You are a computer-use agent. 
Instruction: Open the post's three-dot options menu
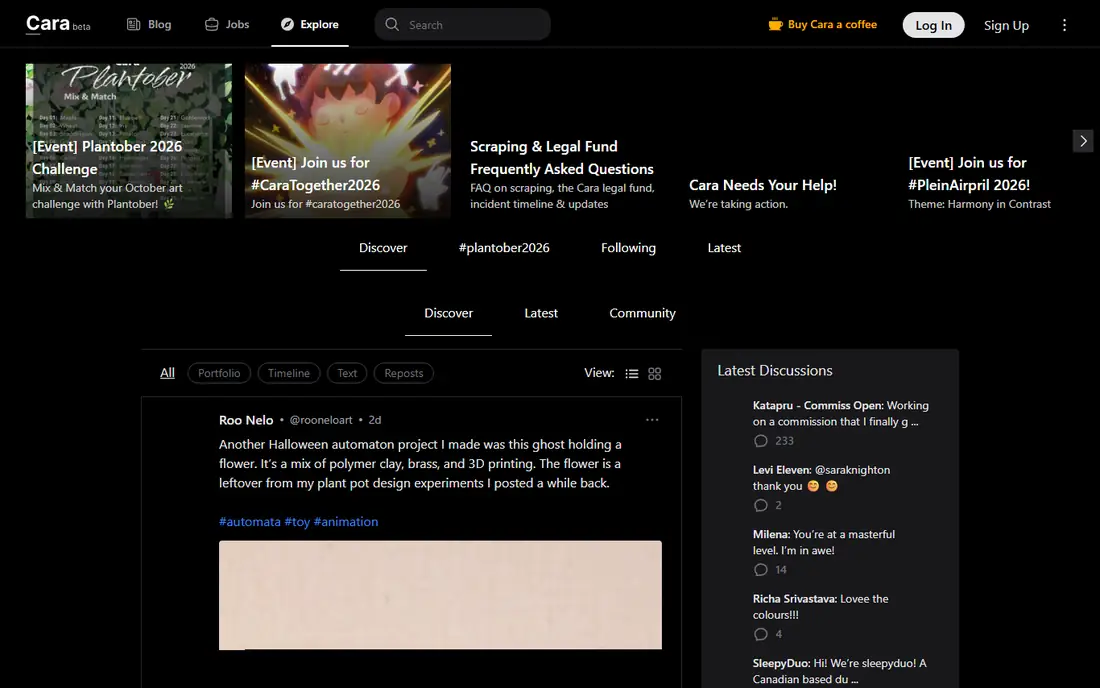pyautogui.click(x=652, y=420)
